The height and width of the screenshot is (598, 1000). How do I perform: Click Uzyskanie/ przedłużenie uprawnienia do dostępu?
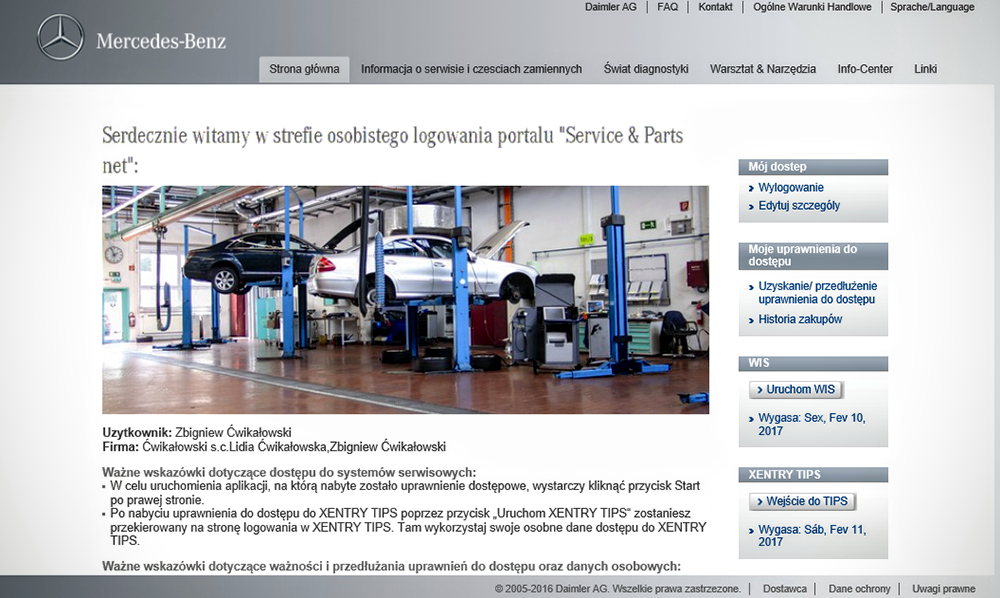[818, 293]
